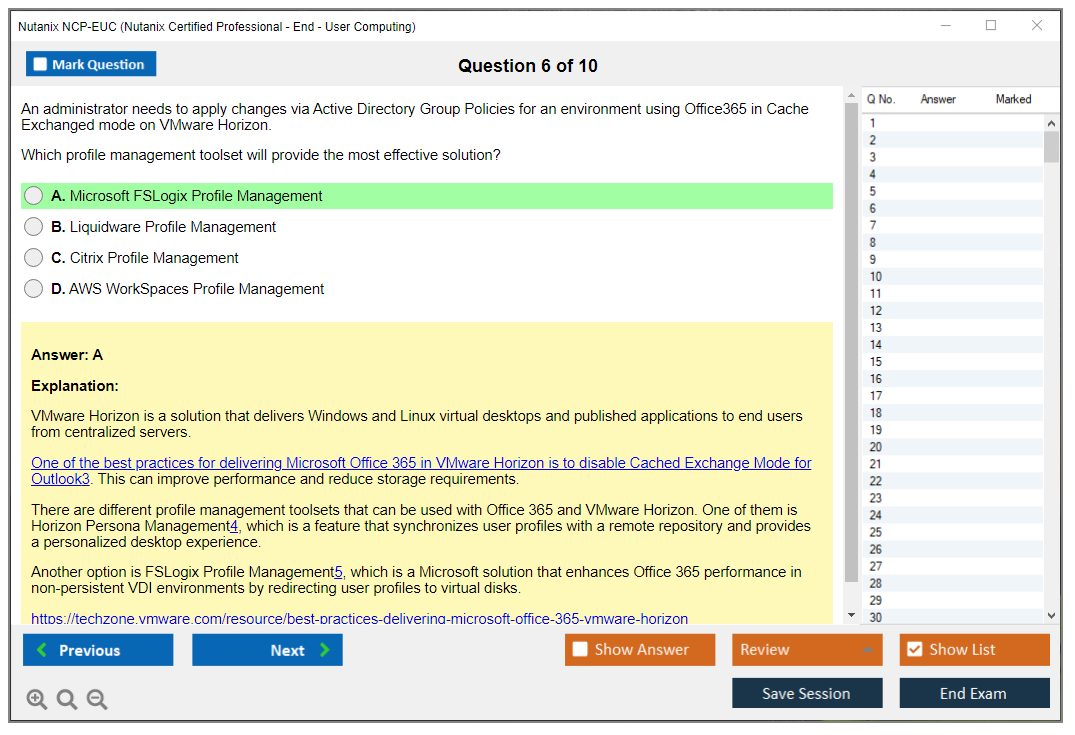Open the techzone.vmware.com best practices link
The width and height of the screenshot is (1075, 735).
click(359, 619)
